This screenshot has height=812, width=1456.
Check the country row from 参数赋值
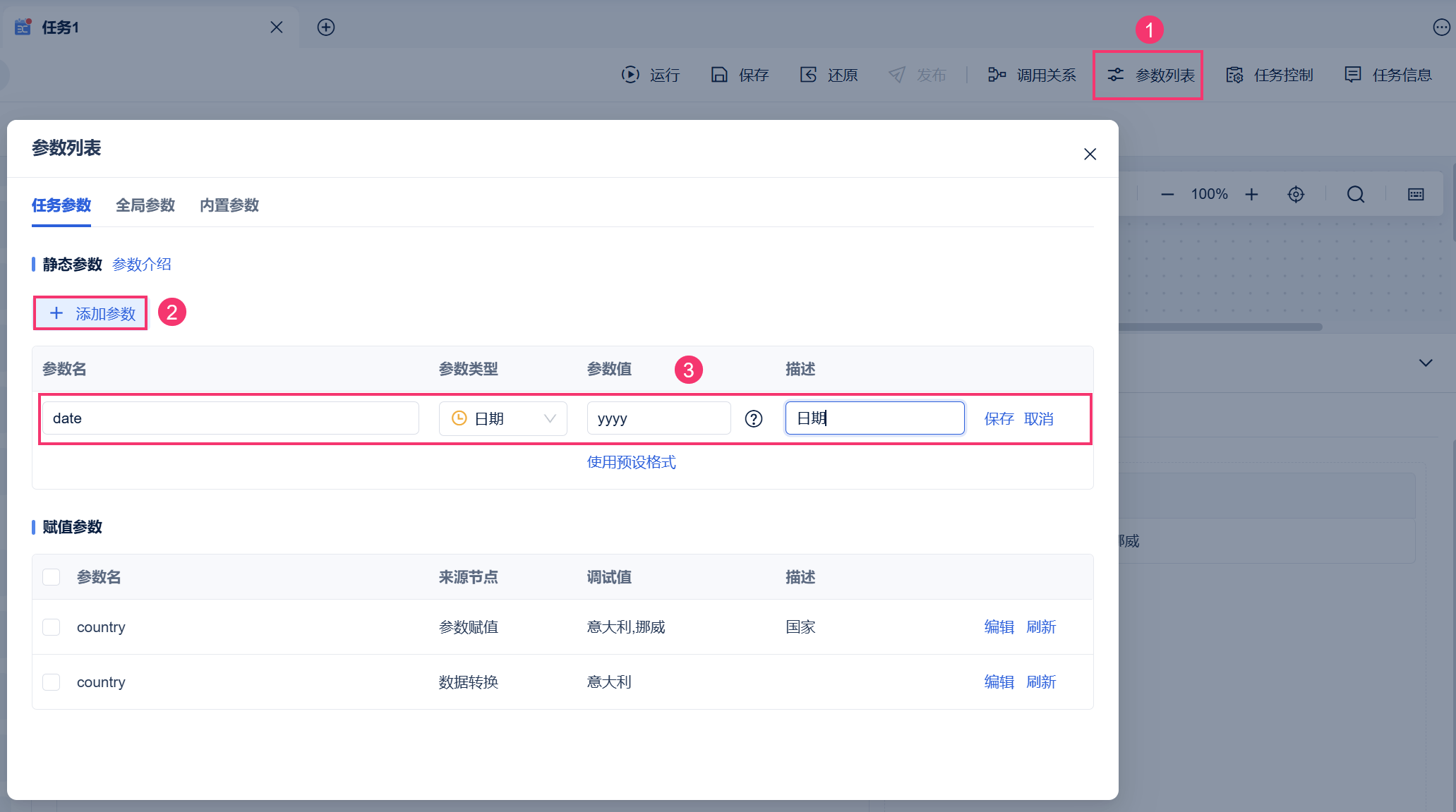52,627
